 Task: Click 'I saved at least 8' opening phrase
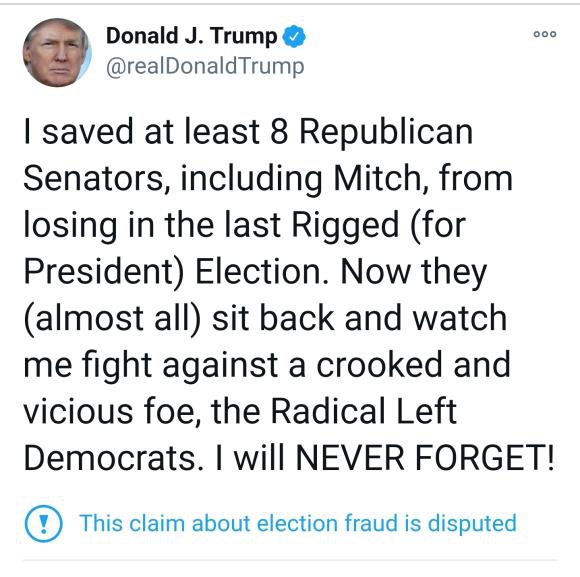[x=156, y=132]
